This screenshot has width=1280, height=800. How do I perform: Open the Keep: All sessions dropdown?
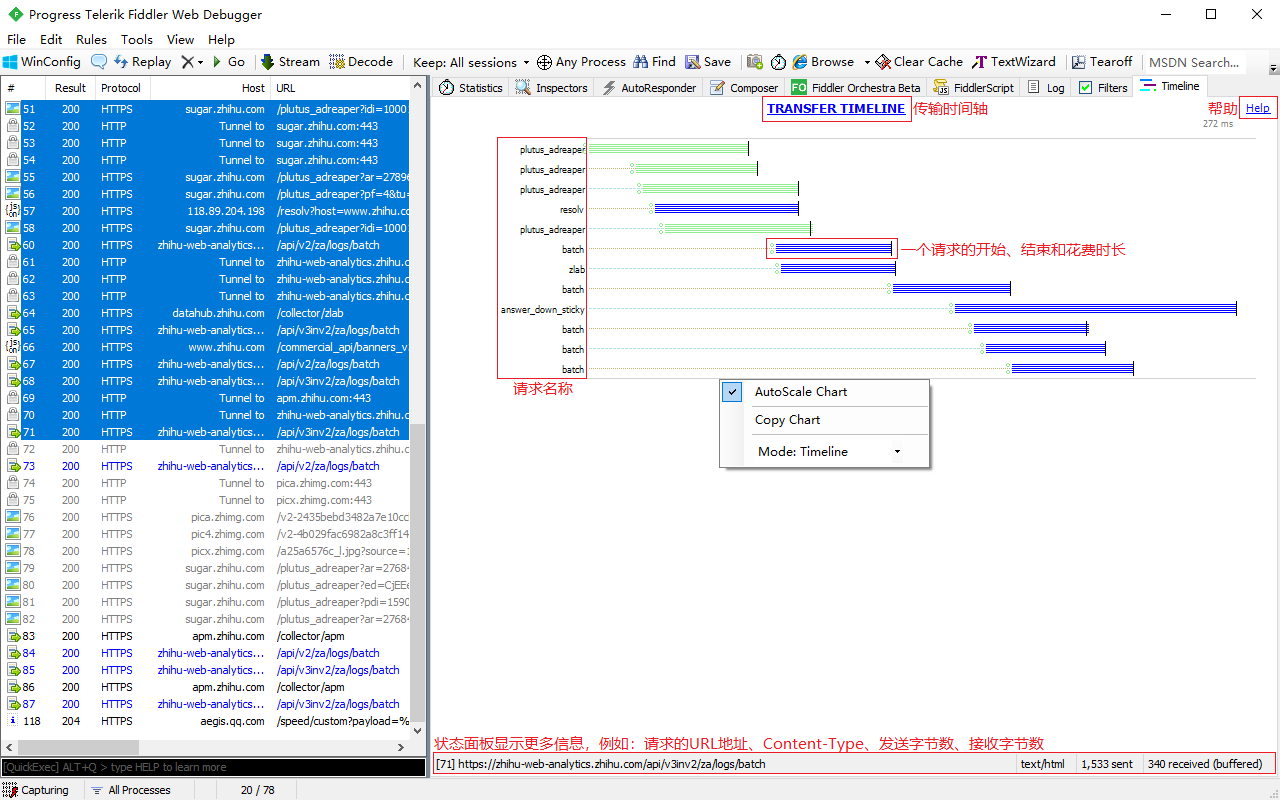point(470,62)
